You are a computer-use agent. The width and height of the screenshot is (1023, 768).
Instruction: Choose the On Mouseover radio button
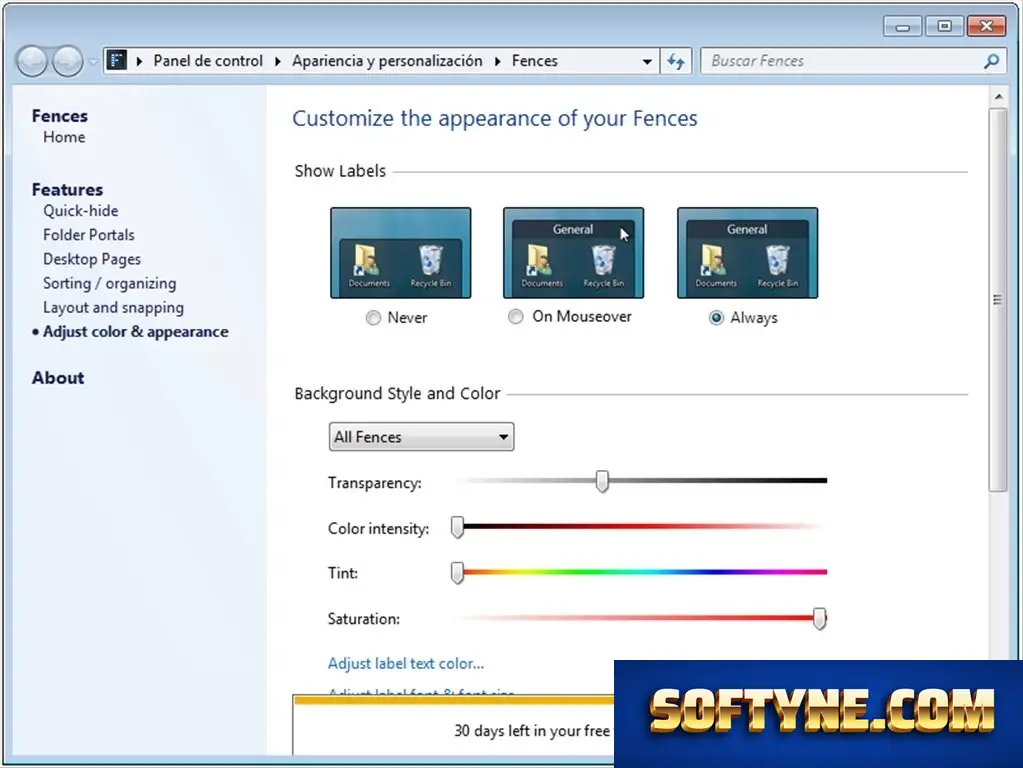515,316
